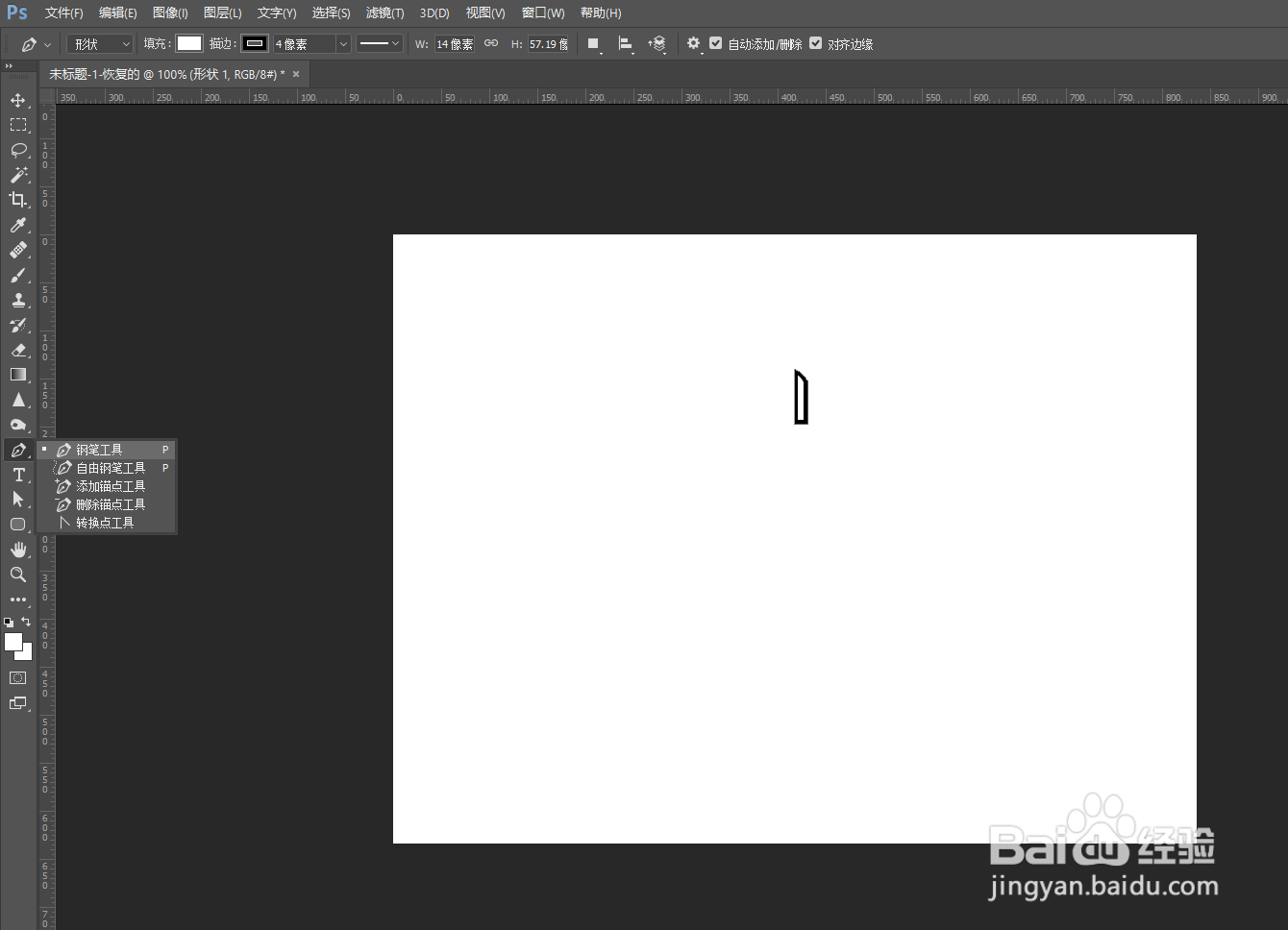The height and width of the screenshot is (930, 1288).
Task: Toggle Quick Mask mode
Action: (18, 678)
